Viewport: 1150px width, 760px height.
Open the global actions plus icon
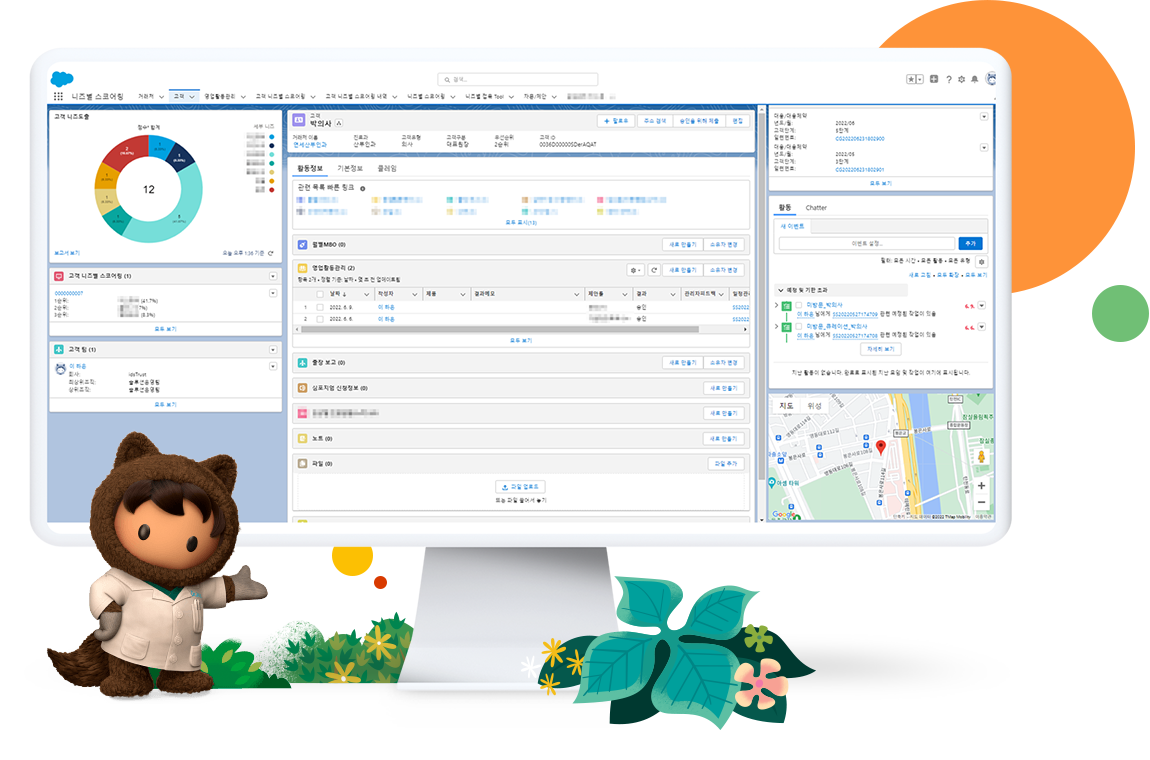[x=934, y=79]
